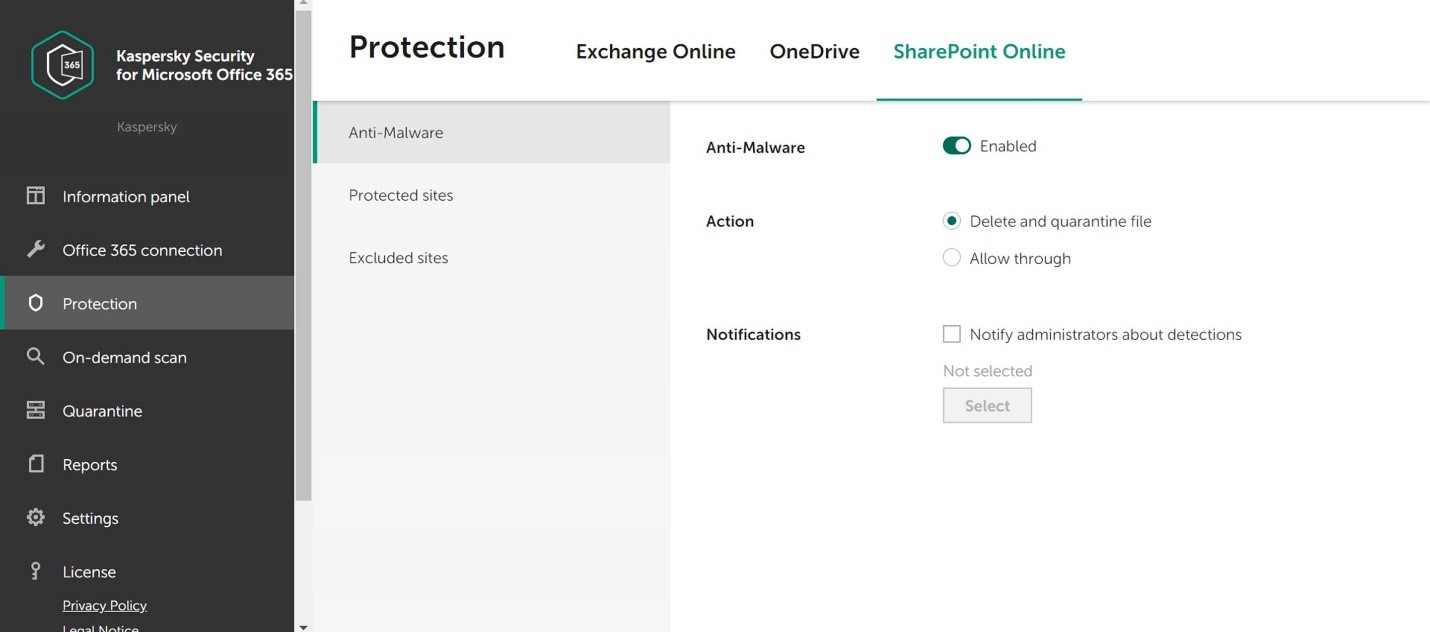This screenshot has height=632, width=1430.
Task: Switch to the OneDrive tab
Action: pos(815,52)
